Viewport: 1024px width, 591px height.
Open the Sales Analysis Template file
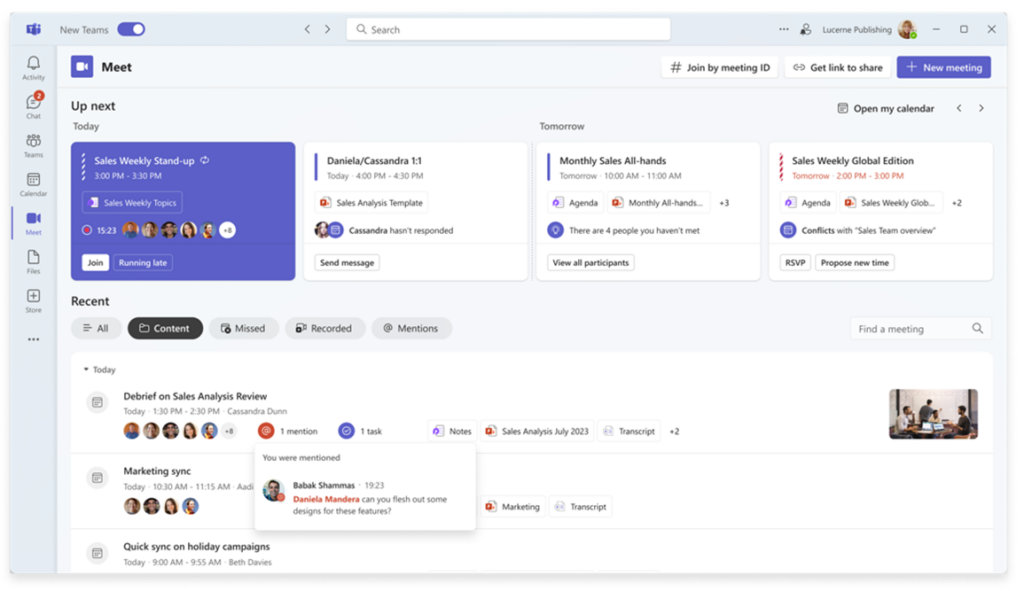click(371, 202)
